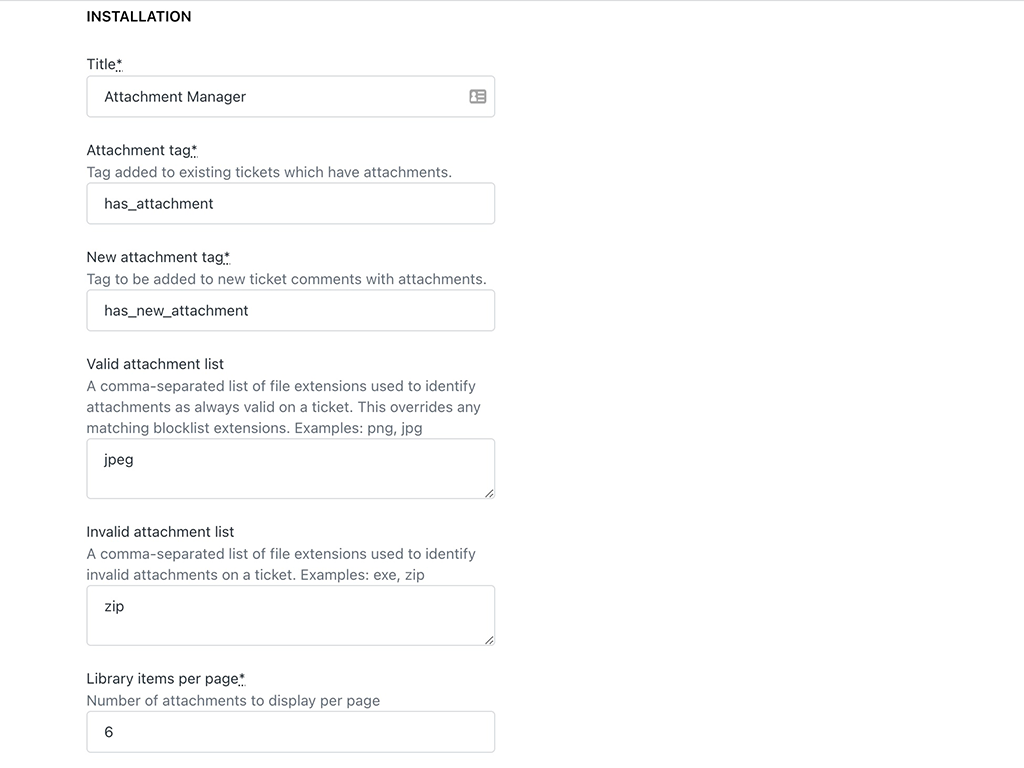
Task: Click the has_attachment text value
Action: coord(158,203)
